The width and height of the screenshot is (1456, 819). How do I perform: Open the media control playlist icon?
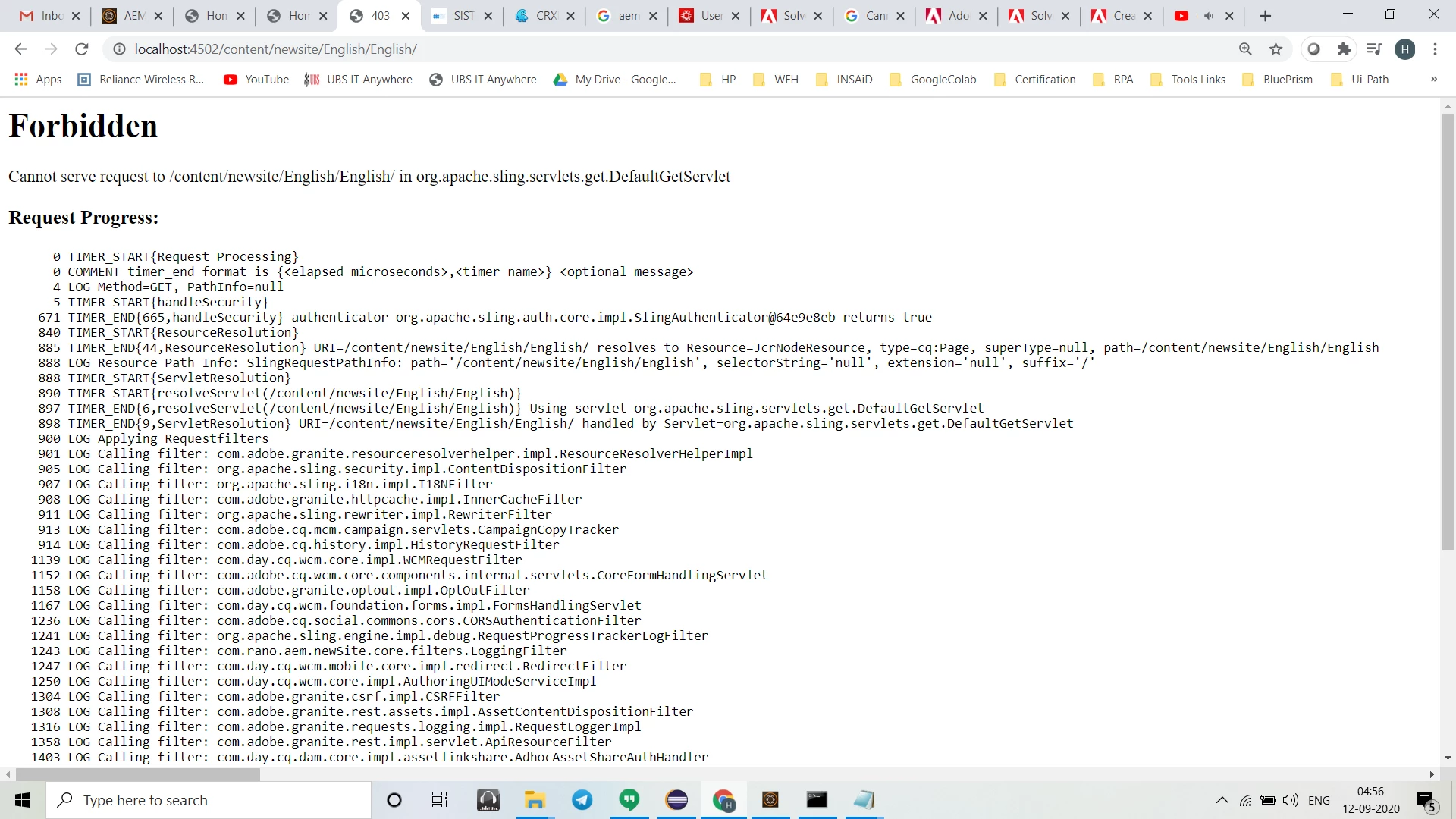(x=1374, y=49)
